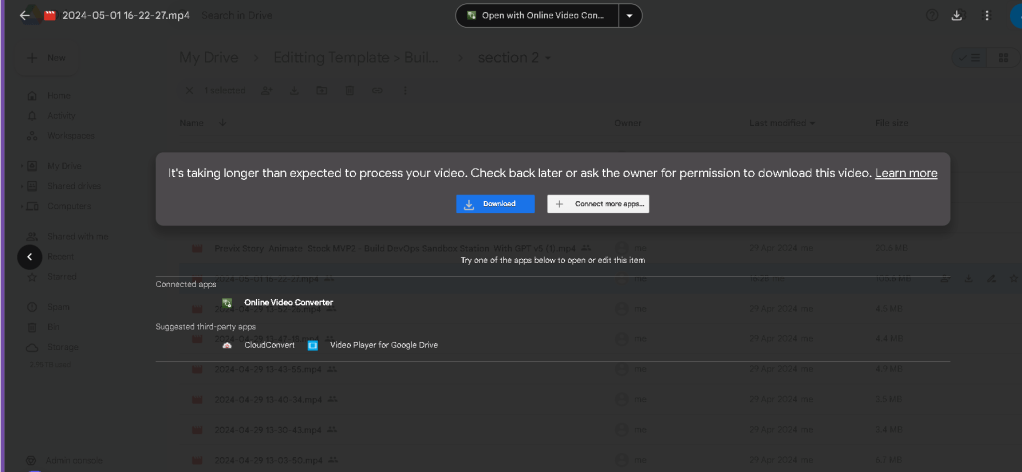Click rename pencil icon on selected row
Image resolution: width=1022 pixels, height=472 pixels.
coord(991,278)
